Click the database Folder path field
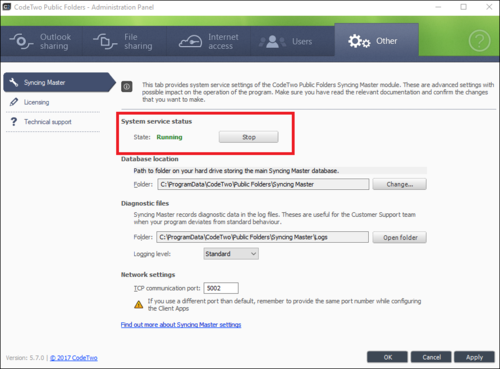 [x=263, y=184]
